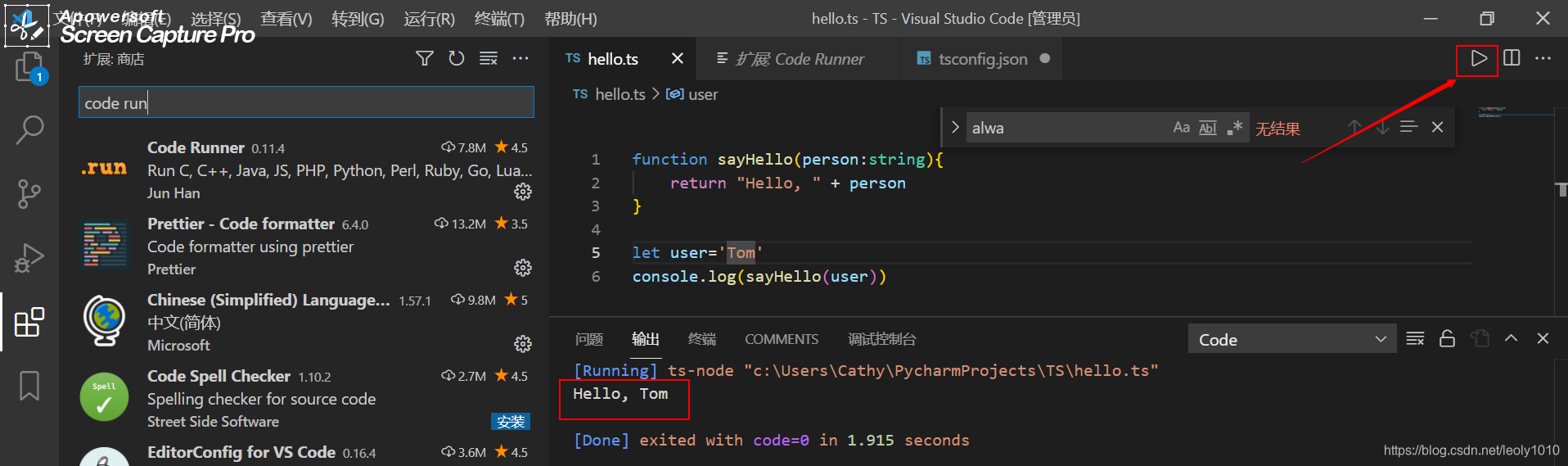Toggle regular expression search in find
Screen dimensions: 1568x466
[x=1235, y=127]
